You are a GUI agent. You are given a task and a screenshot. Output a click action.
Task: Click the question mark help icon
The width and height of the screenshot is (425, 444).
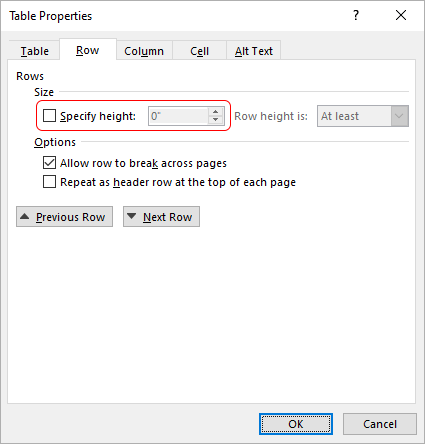pyautogui.click(x=356, y=15)
